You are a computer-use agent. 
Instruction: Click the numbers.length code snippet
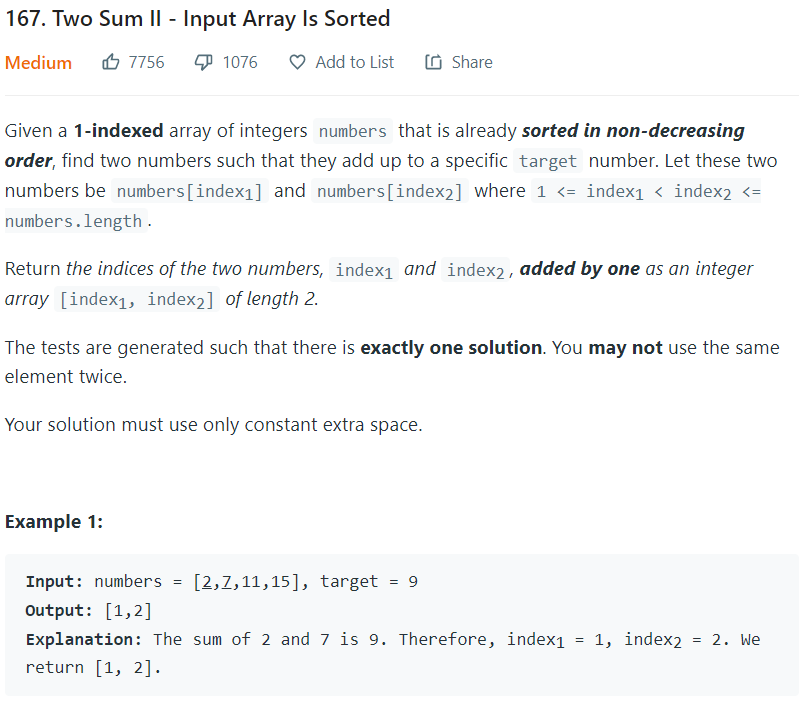[73, 221]
